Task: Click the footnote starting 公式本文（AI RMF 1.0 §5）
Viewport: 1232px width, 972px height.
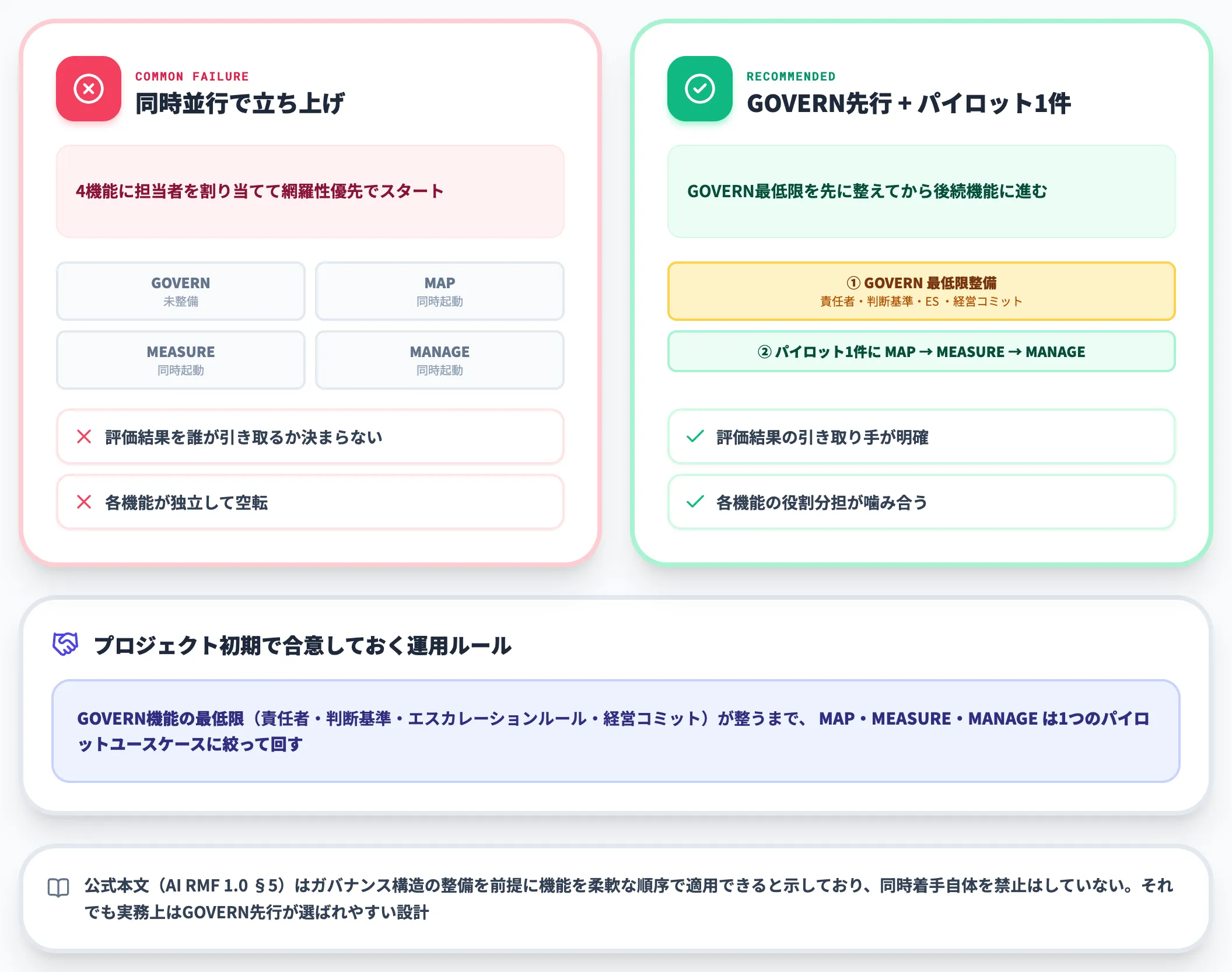Action: pyautogui.click(x=629, y=898)
